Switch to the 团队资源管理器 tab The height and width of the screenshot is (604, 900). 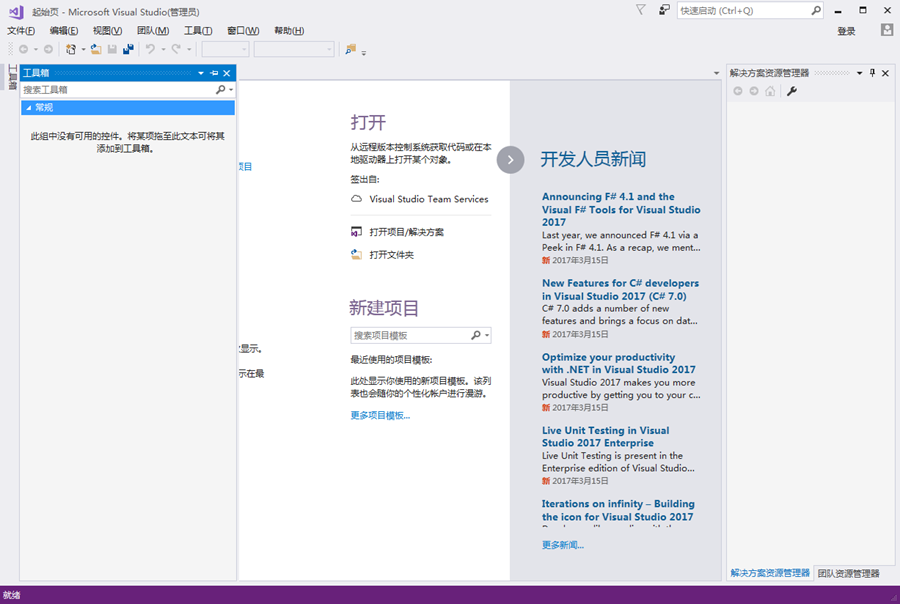[x=848, y=573]
